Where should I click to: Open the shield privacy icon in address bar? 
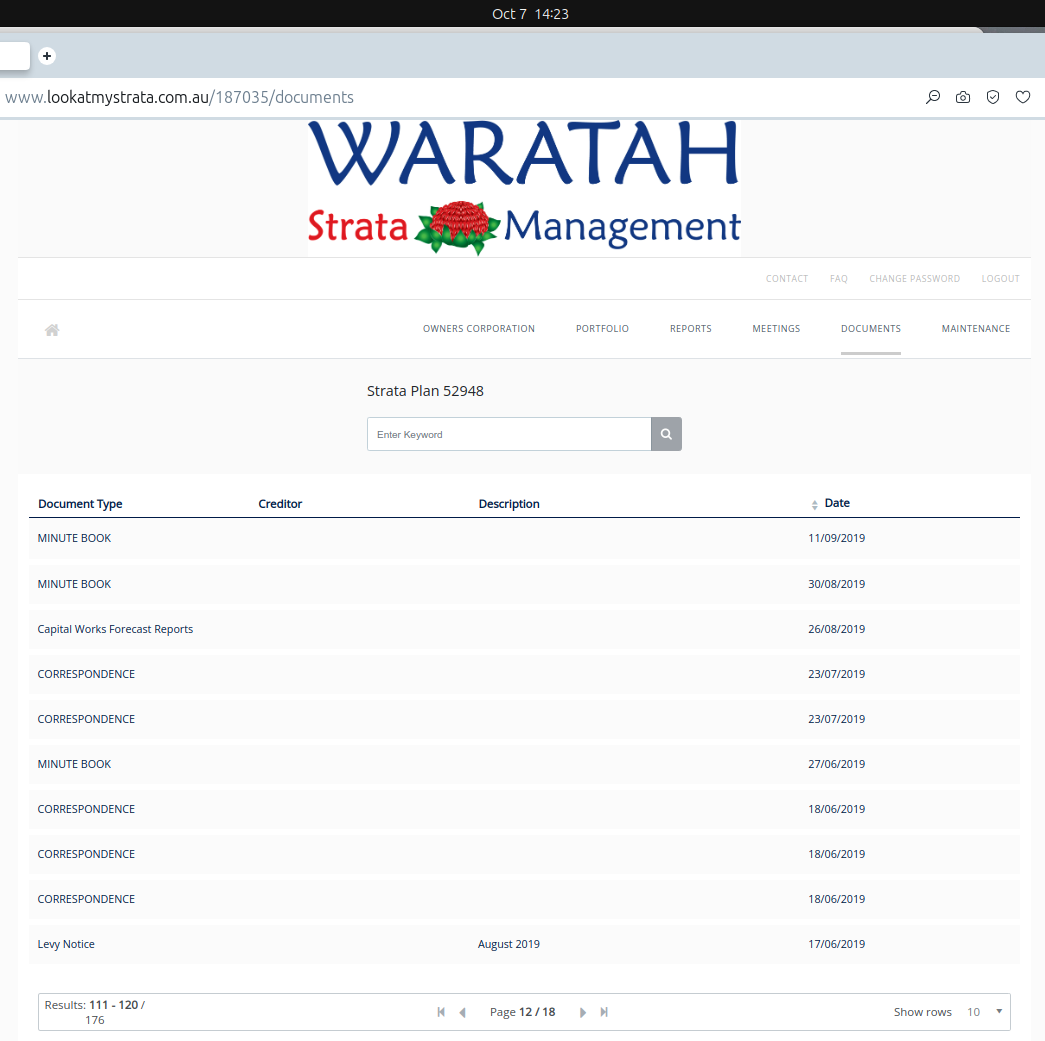click(993, 97)
